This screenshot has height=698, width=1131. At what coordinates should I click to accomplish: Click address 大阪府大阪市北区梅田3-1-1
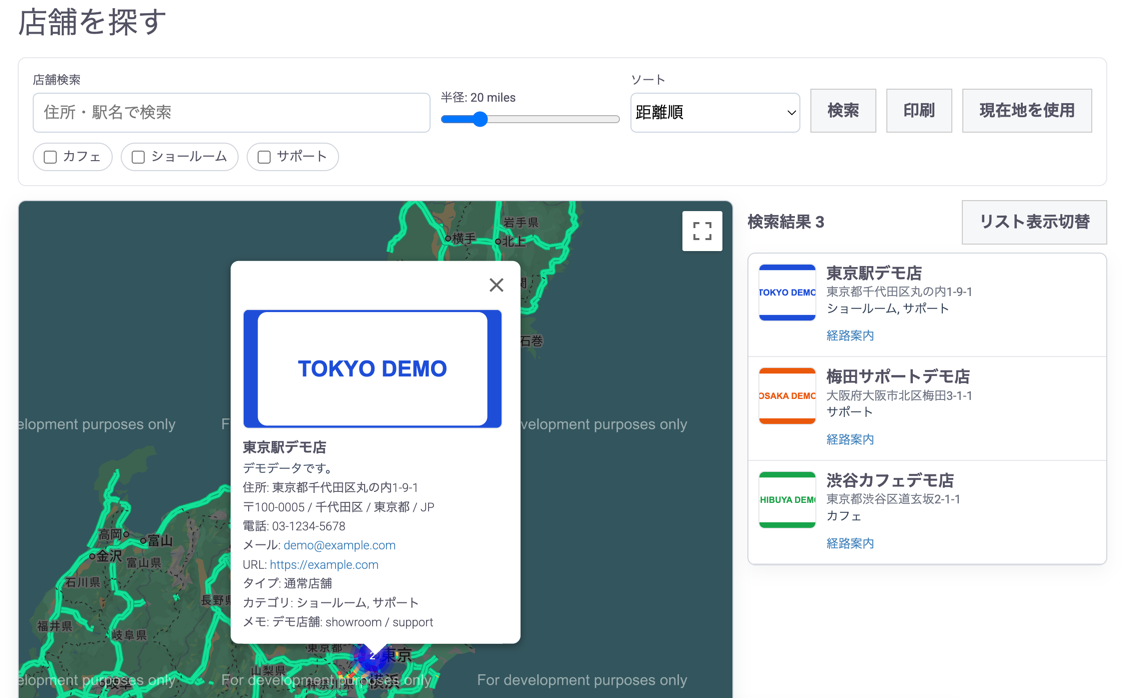coord(899,396)
